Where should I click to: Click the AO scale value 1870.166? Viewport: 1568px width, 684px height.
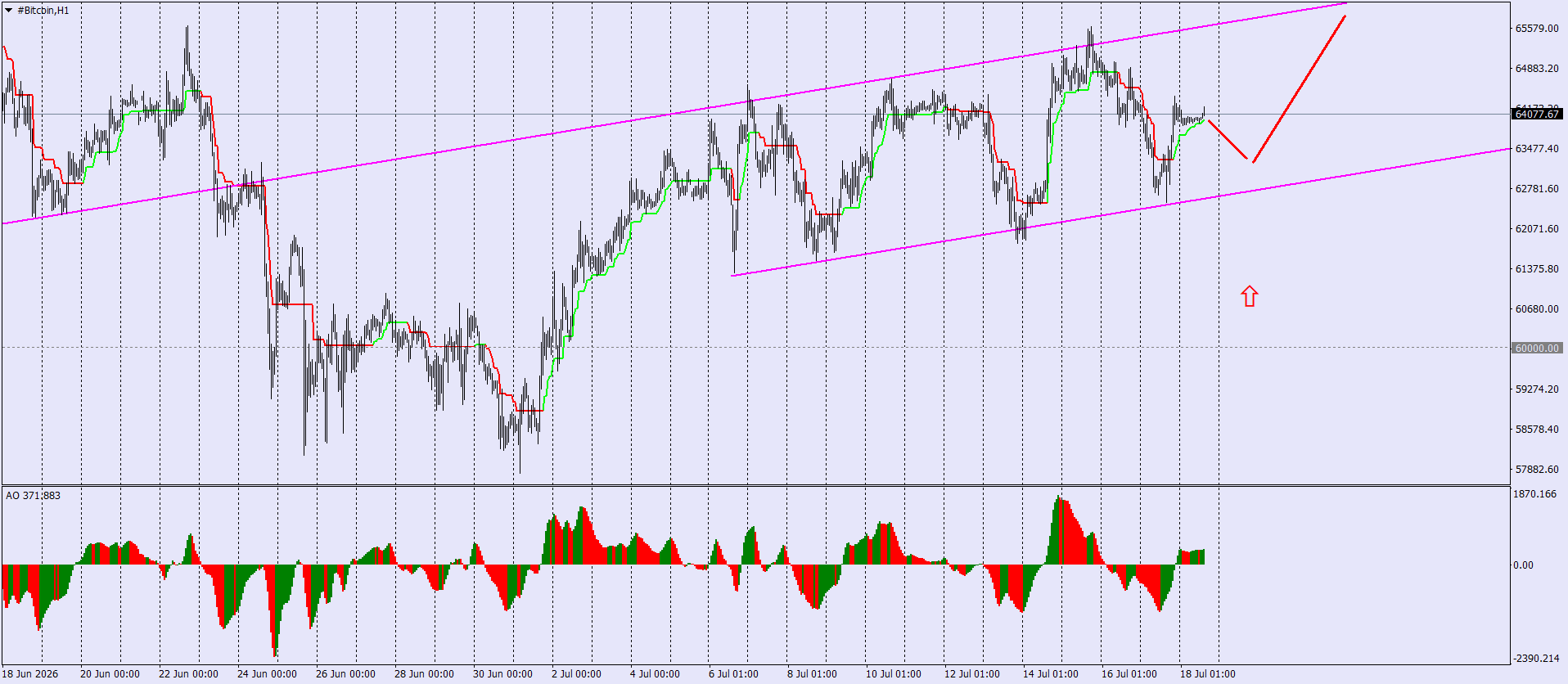(1535, 494)
